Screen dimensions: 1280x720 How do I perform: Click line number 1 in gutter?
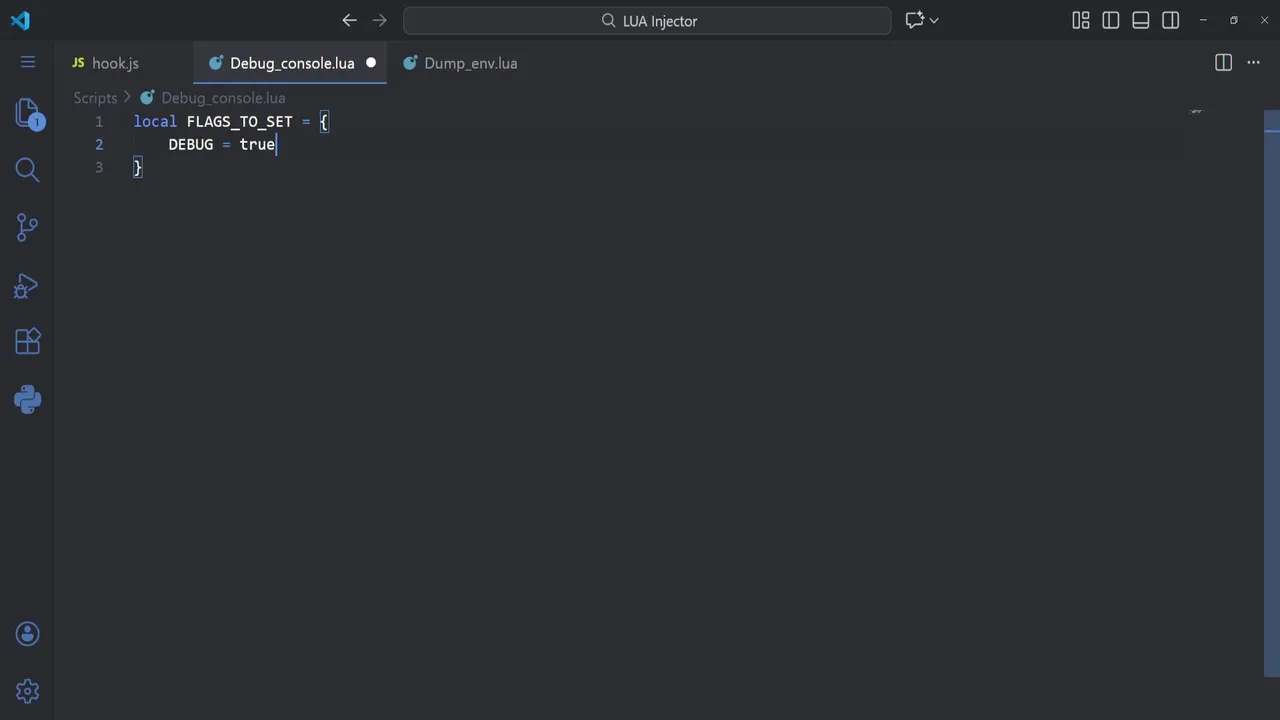tap(99, 121)
